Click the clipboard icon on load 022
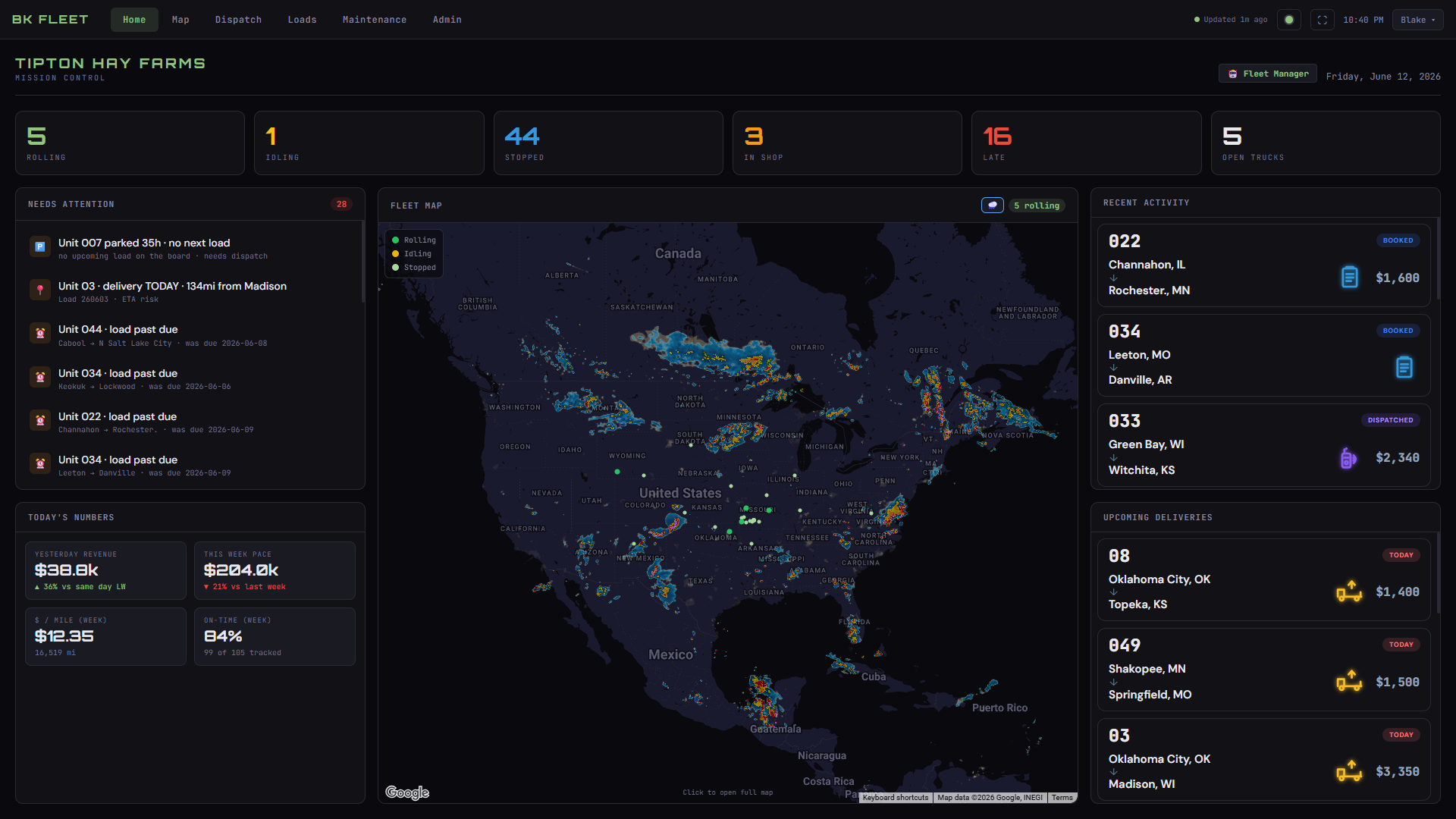This screenshot has width=1456, height=819. coord(1350,278)
